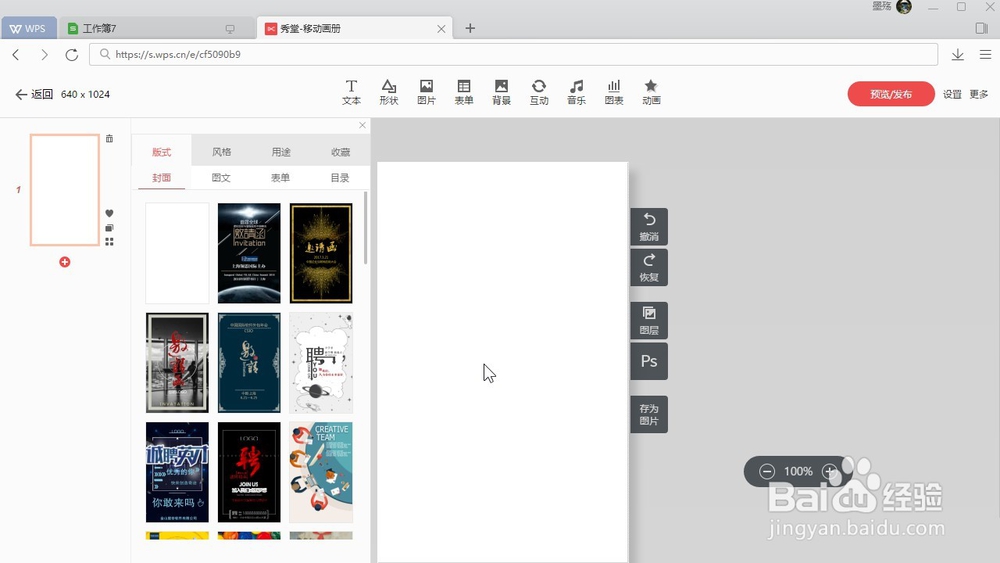Viewport: 1000px width, 563px height.
Task: Select the space Invitation template
Action: click(x=249, y=253)
